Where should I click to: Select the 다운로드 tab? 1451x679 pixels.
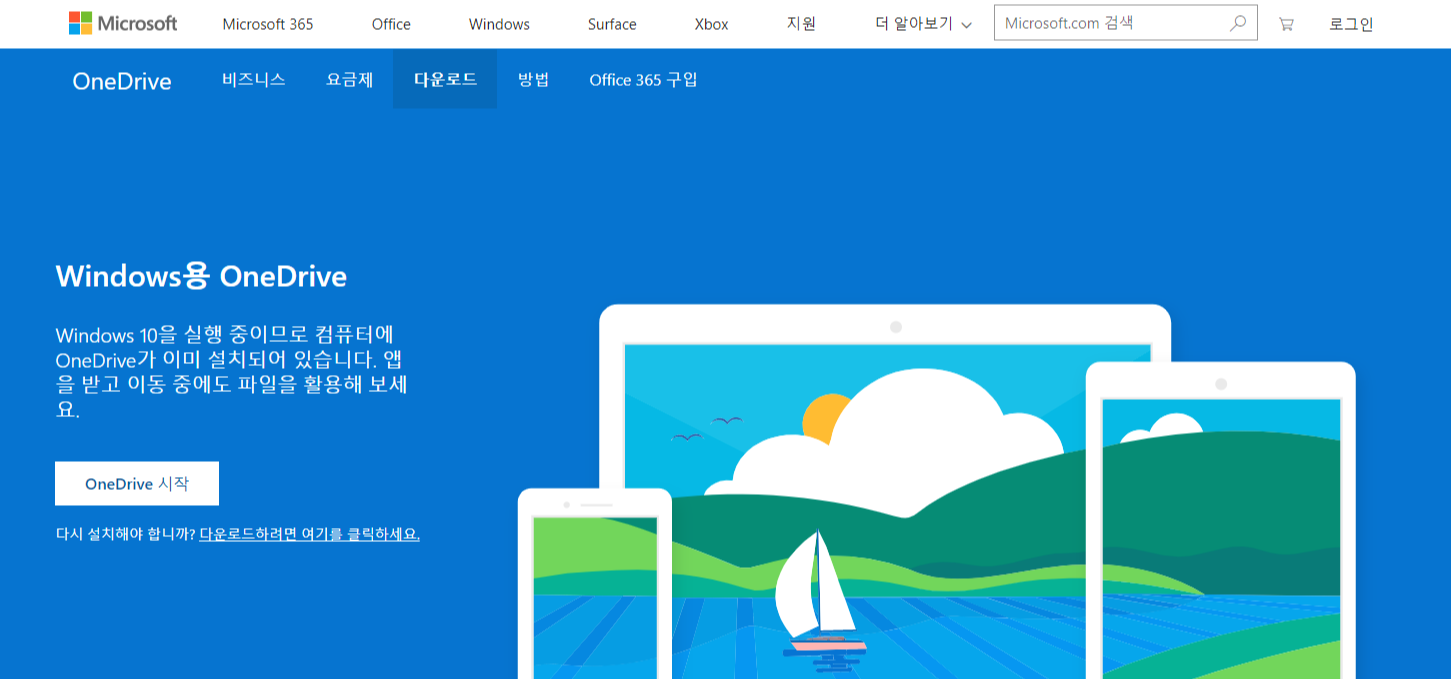point(445,79)
